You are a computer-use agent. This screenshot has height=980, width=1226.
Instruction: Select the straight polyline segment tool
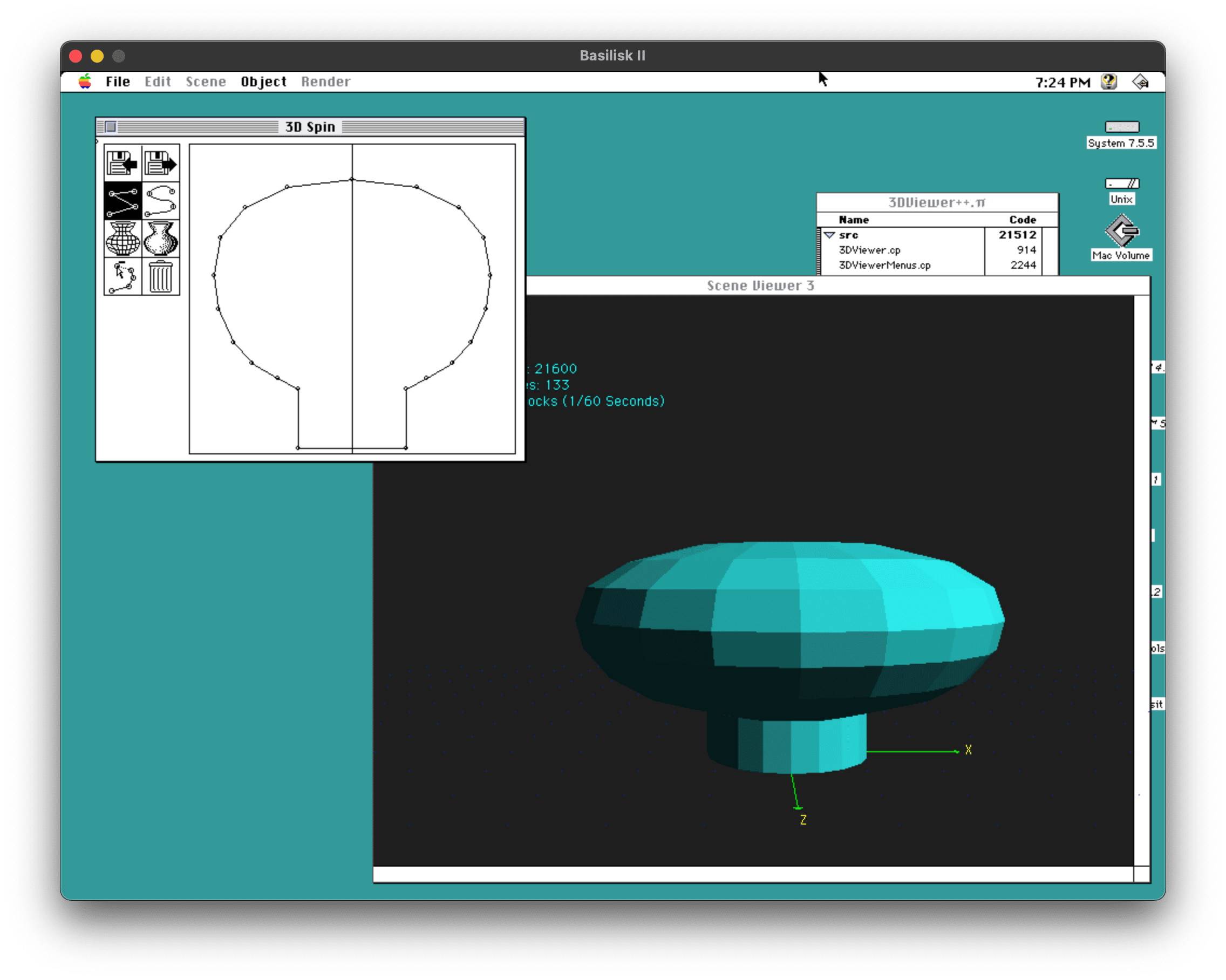click(122, 201)
